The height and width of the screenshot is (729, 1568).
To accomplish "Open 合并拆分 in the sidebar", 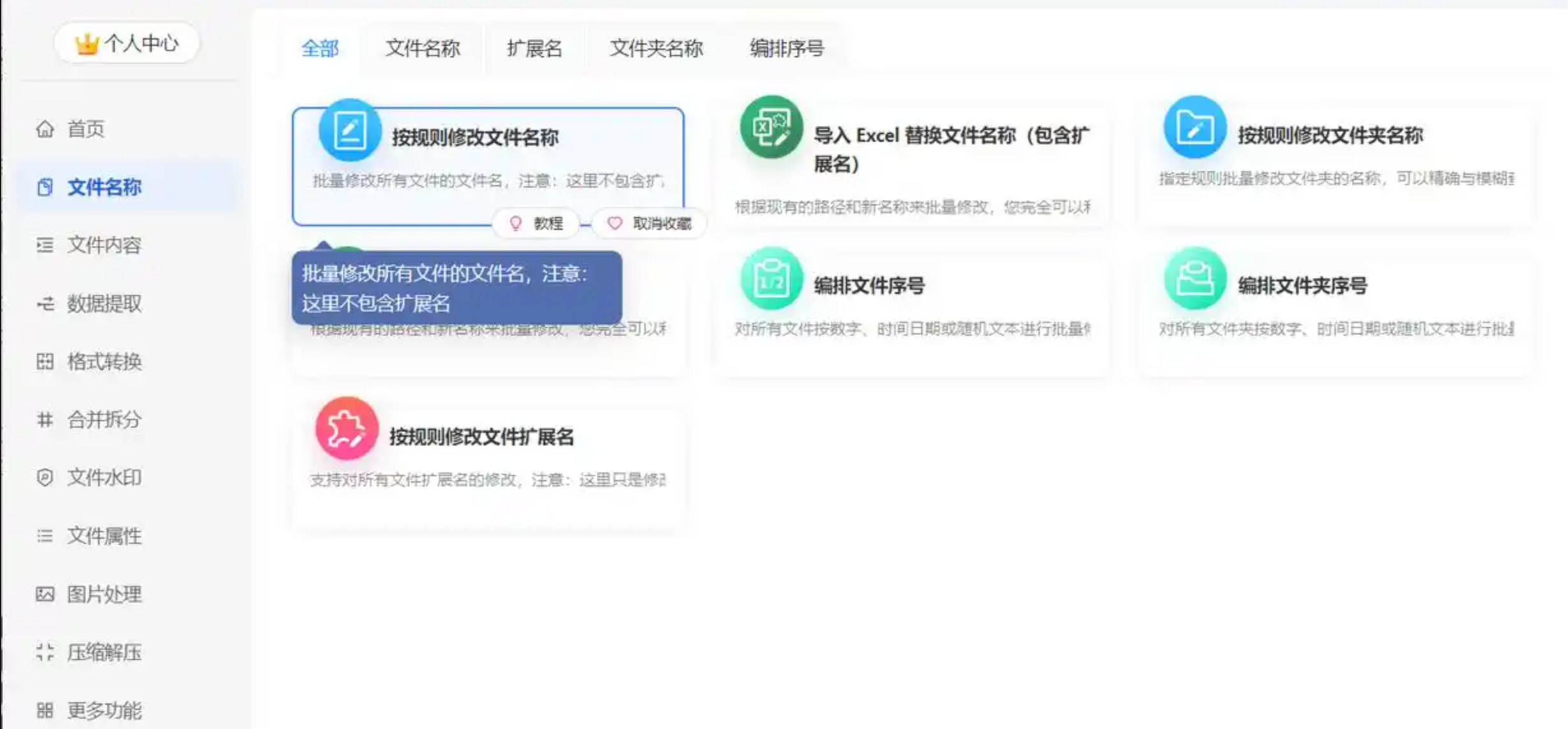I will click(x=104, y=419).
